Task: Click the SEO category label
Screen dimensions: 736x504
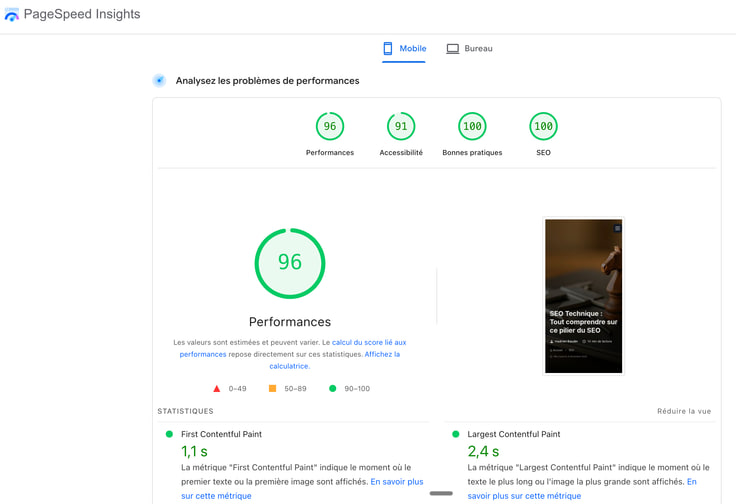Action: click(x=543, y=153)
